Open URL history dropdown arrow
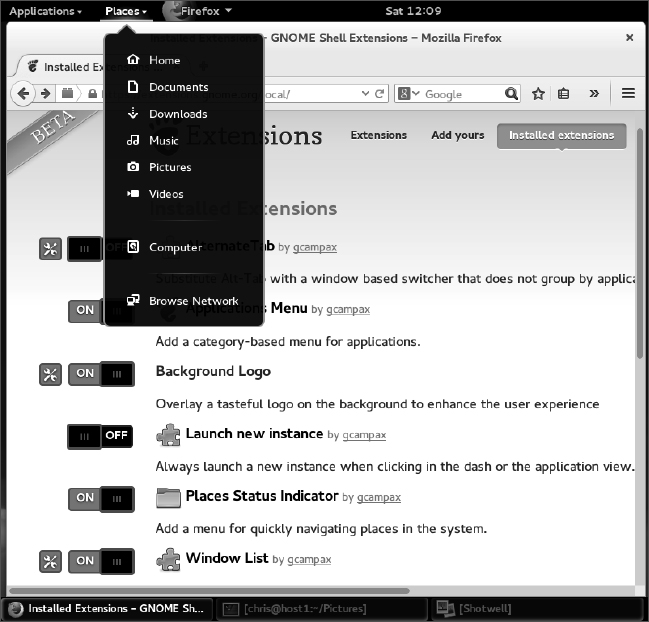The image size is (649, 622). (x=365, y=94)
